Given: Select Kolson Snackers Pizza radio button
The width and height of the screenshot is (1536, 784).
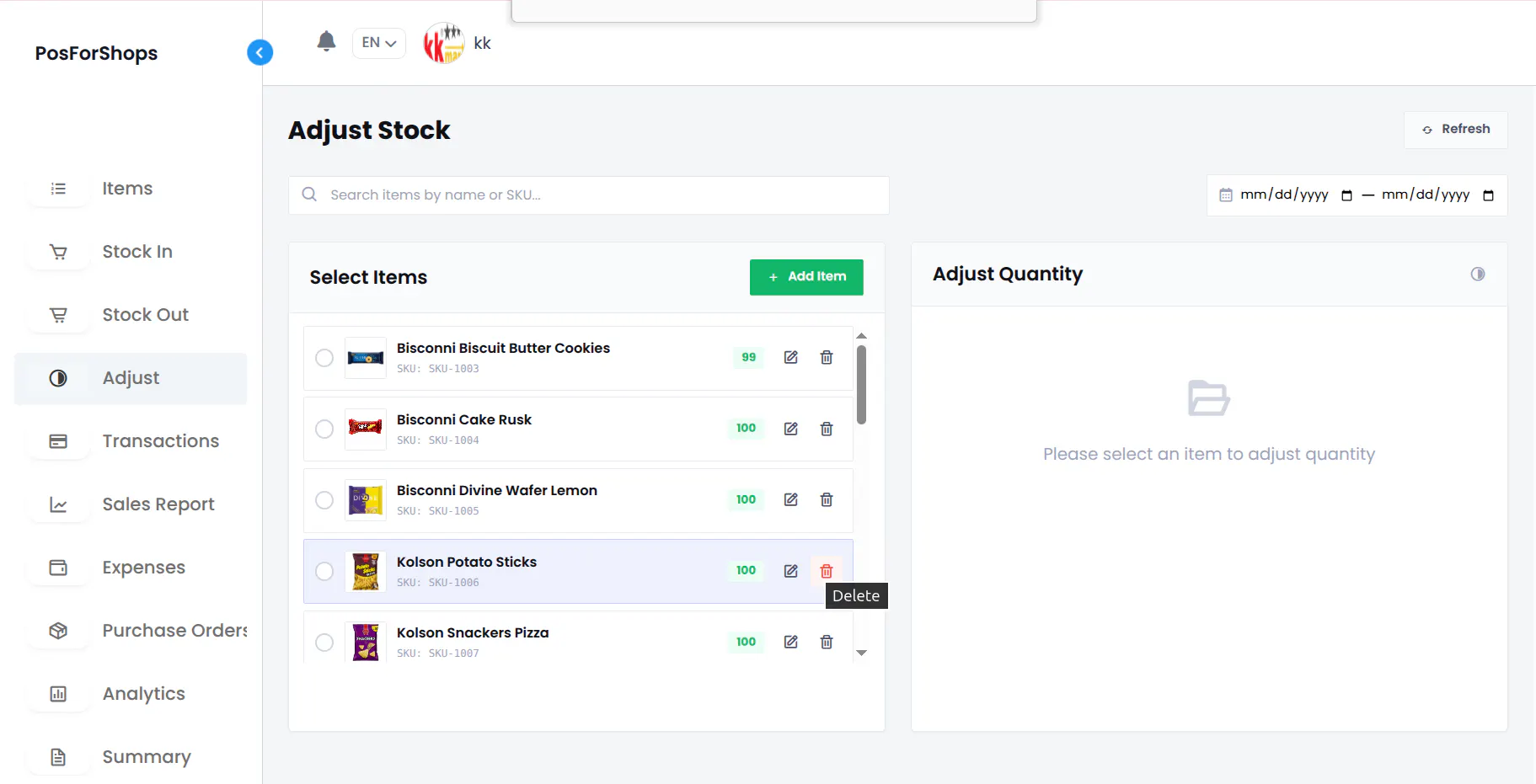Looking at the screenshot, I should click(324, 643).
